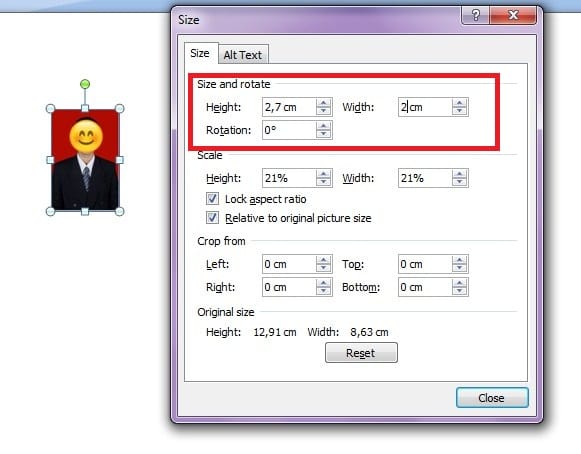The height and width of the screenshot is (454, 581).
Task: Click the help question mark button
Action: coord(475,15)
